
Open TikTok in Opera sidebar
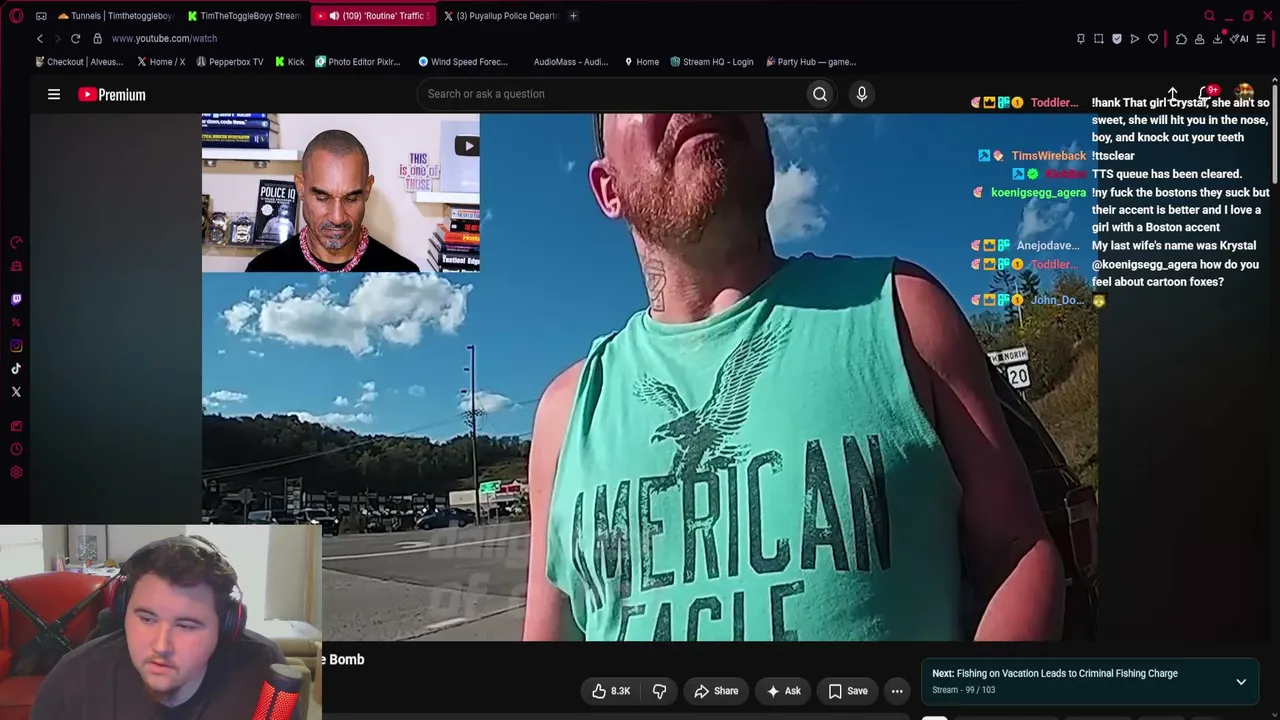[x=16, y=368]
